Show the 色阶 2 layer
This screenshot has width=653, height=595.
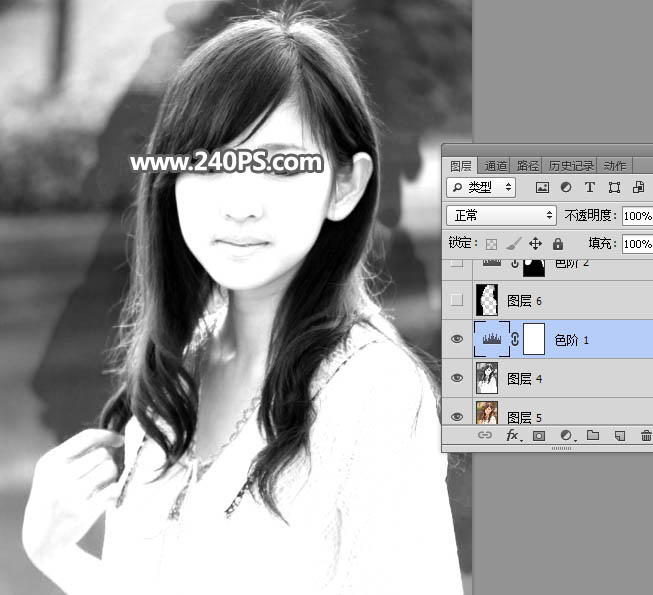(x=457, y=262)
